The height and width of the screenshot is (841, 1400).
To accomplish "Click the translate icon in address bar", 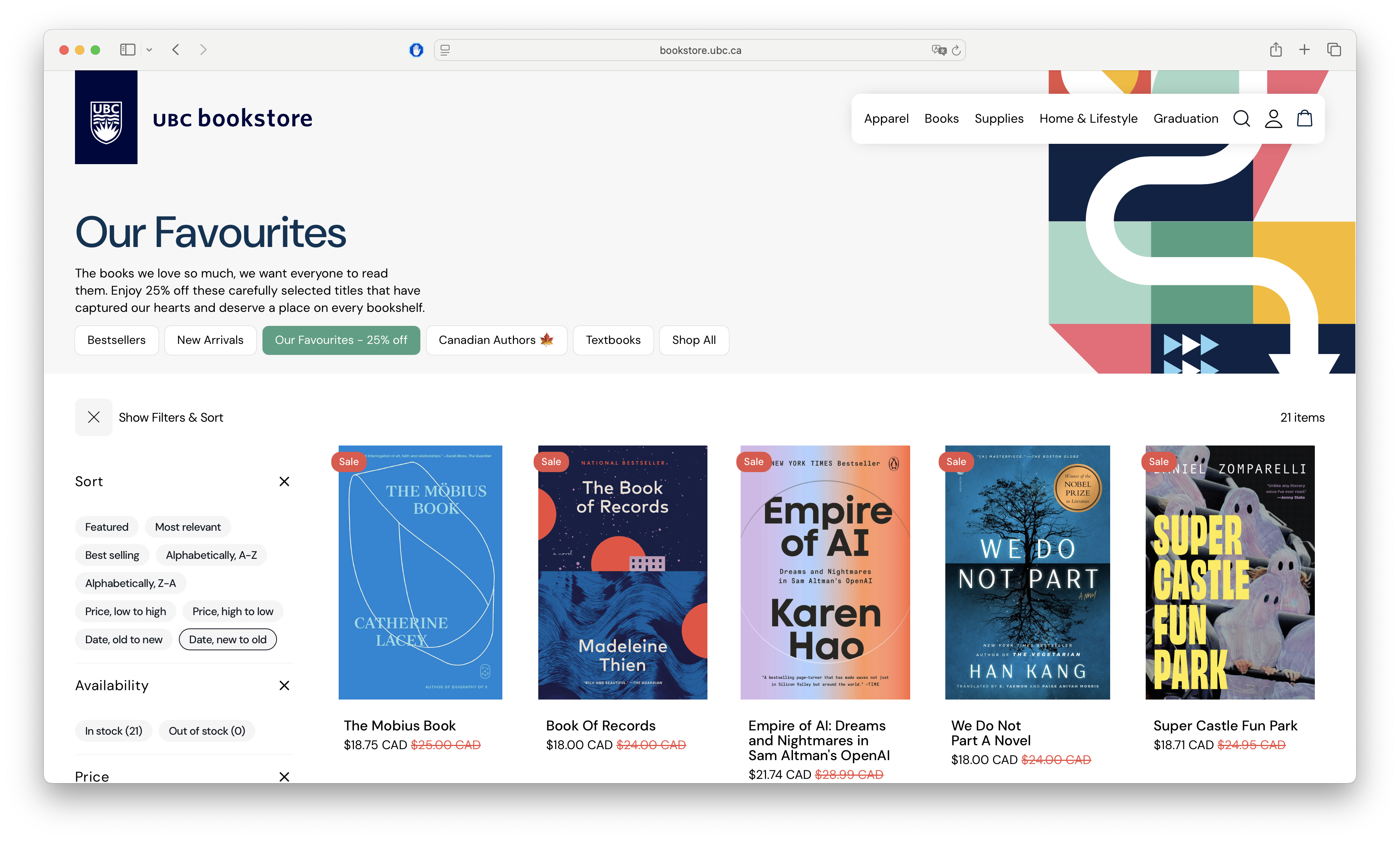I will 938,50.
